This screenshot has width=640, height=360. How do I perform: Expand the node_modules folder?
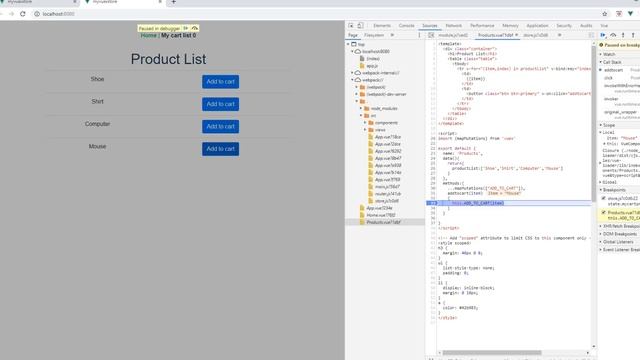pos(361,108)
